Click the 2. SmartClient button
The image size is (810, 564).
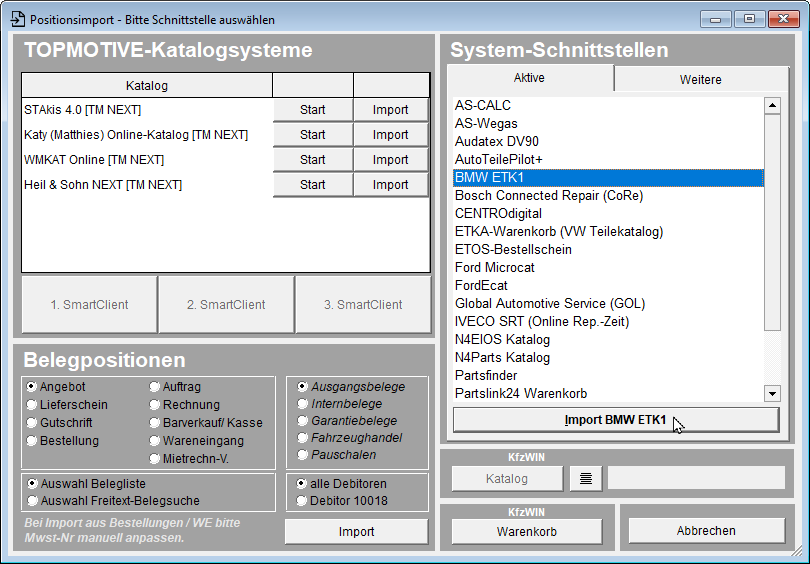[x=226, y=305]
